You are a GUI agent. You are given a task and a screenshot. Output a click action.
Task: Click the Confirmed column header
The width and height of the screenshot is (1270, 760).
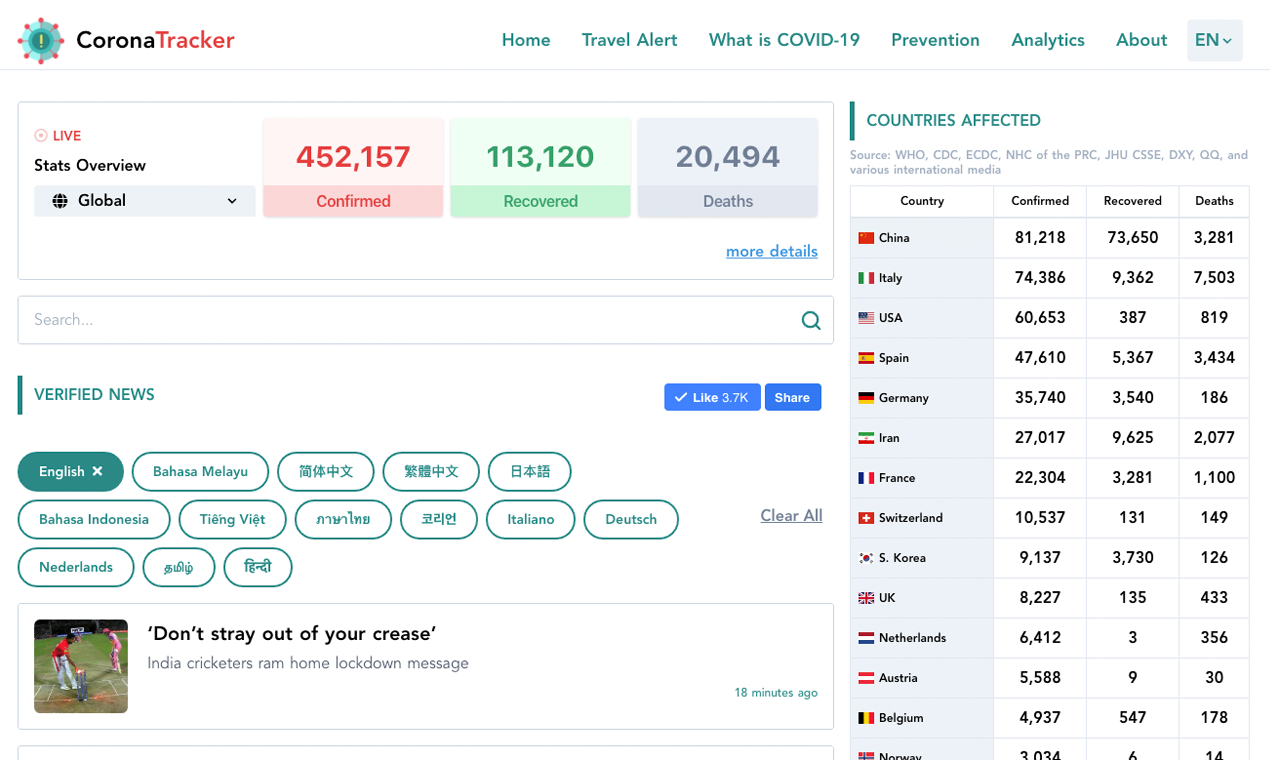click(x=1040, y=201)
